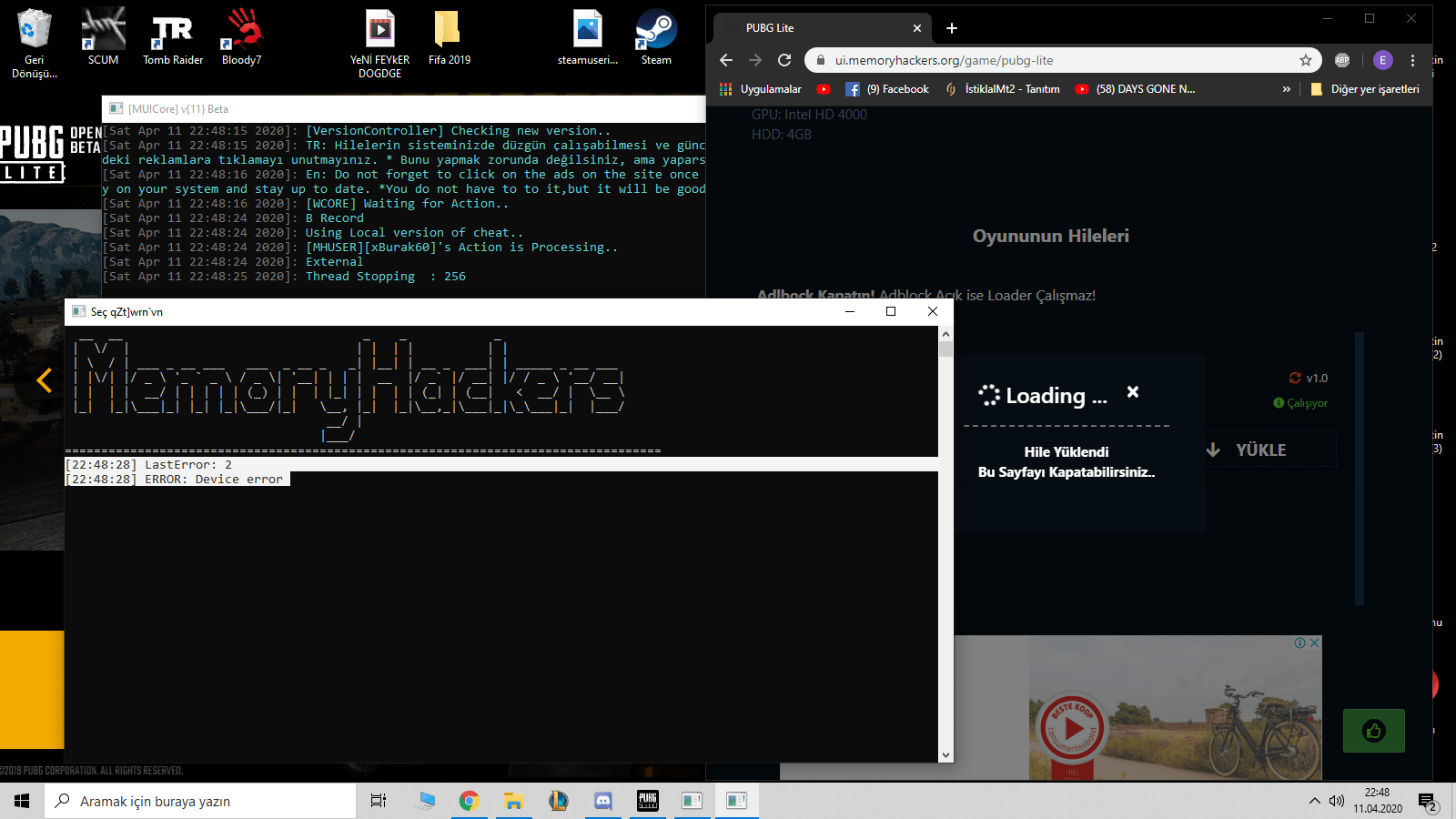Viewport: 1456px width, 819px height.
Task: Go back in Chrome browser
Action: pyautogui.click(x=726, y=60)
